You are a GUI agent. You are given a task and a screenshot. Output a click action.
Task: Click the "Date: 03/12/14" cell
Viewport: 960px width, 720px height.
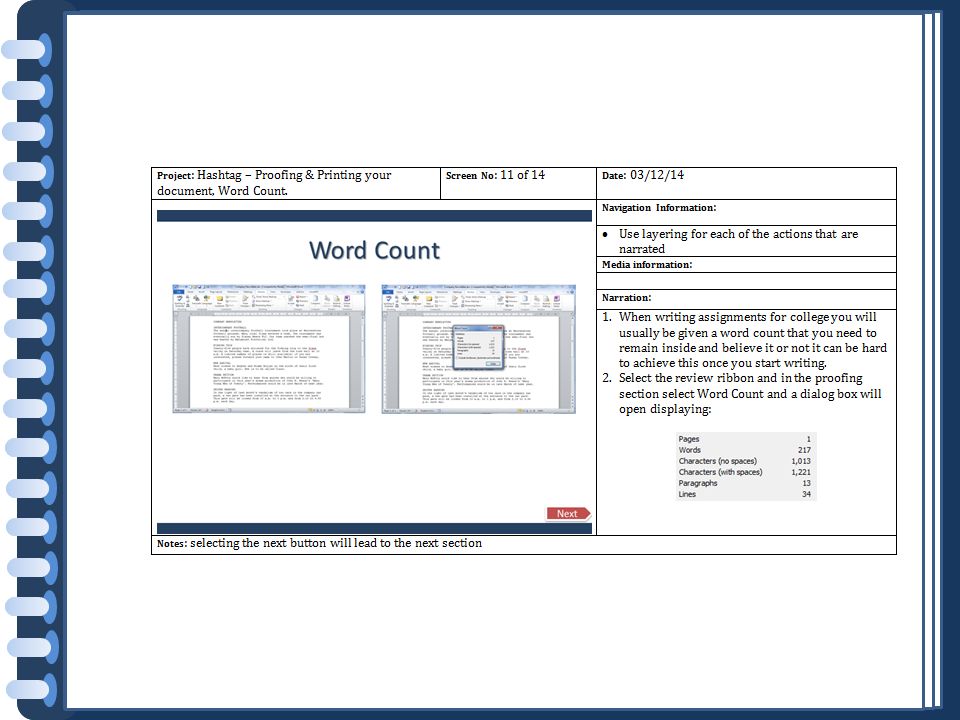pos(746,183)
